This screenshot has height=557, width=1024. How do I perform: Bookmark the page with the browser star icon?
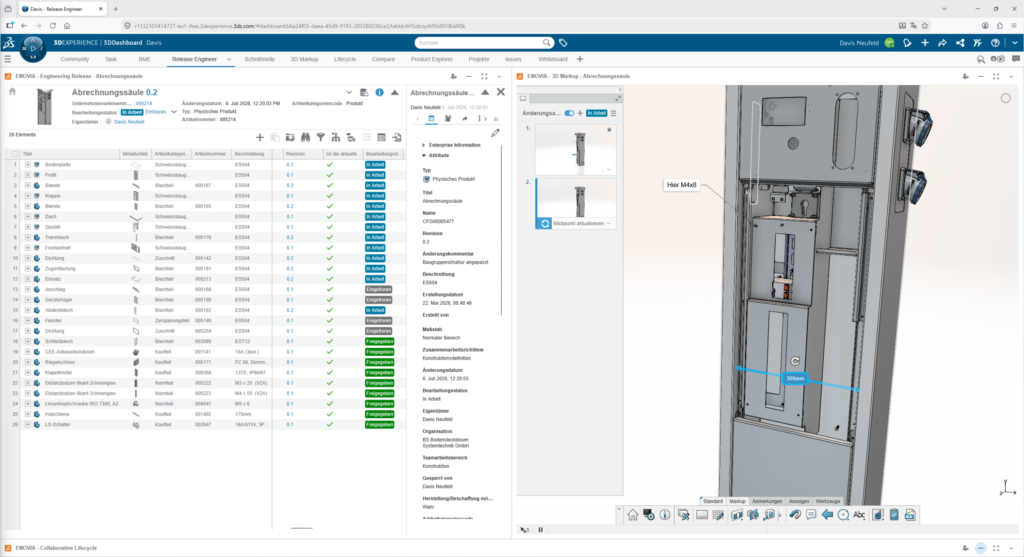click(925, 25)
